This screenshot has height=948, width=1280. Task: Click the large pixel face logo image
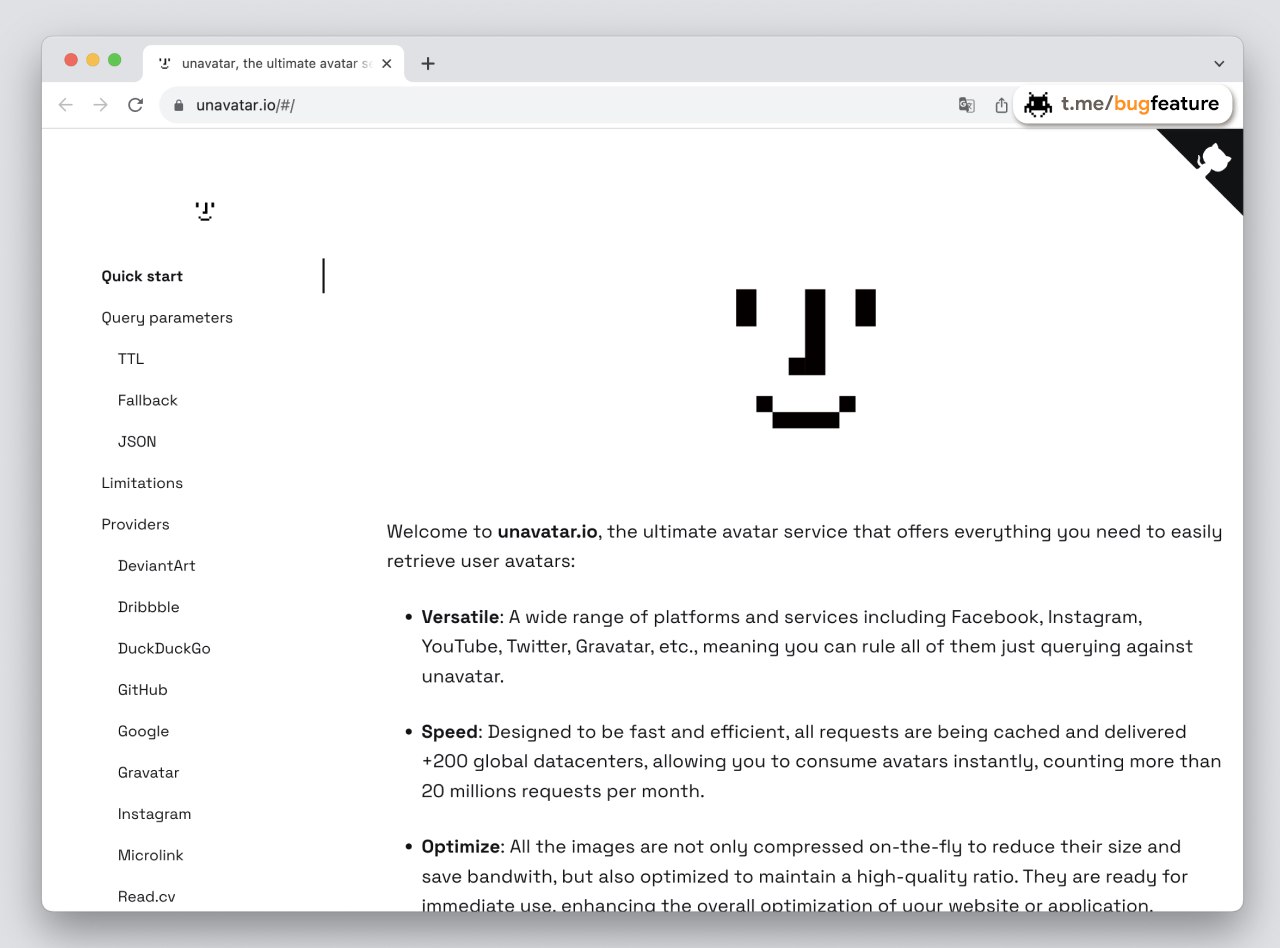806,359
